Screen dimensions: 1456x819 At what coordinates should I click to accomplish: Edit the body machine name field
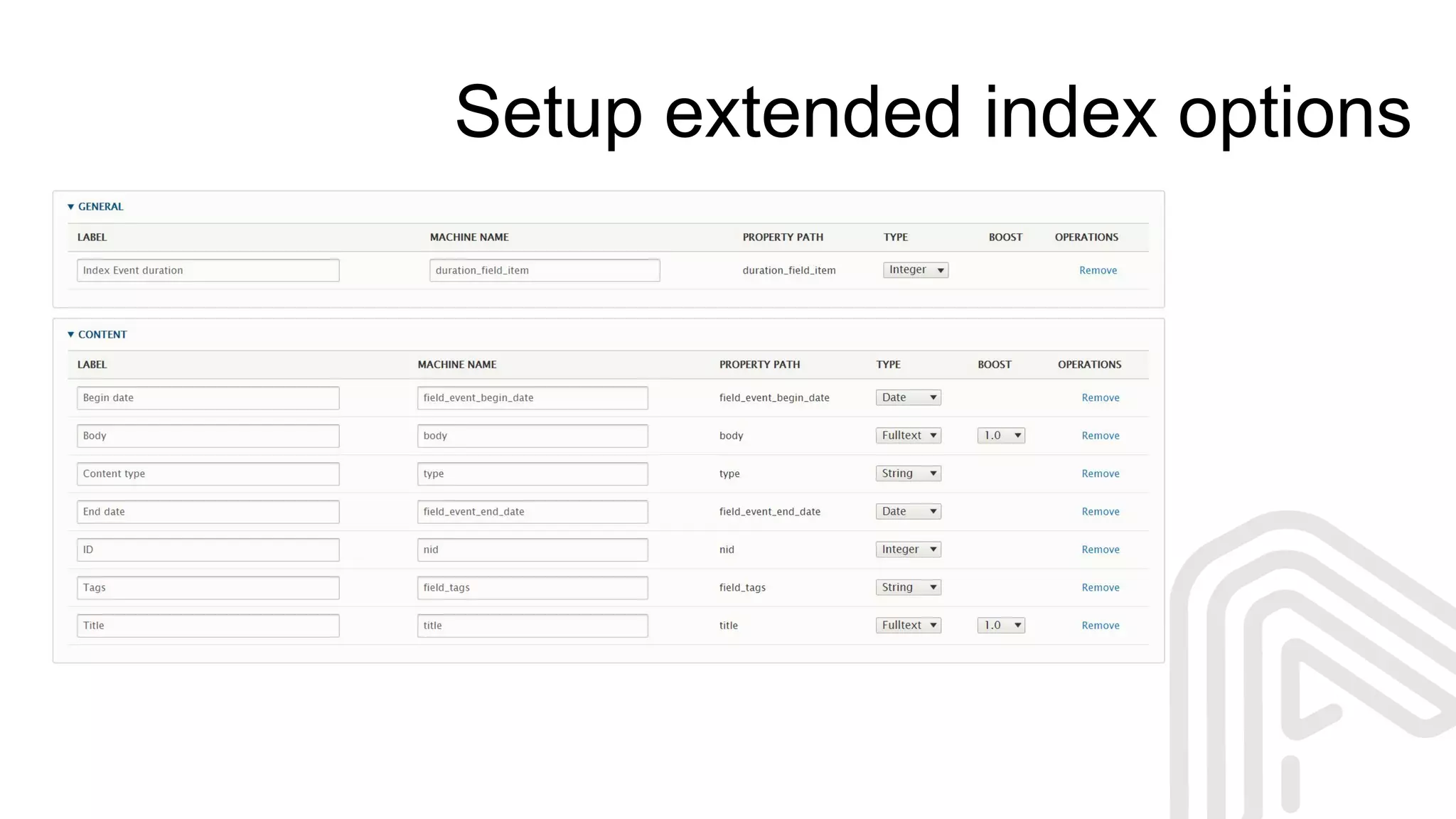pyautogui.click(x=532, y=436)
